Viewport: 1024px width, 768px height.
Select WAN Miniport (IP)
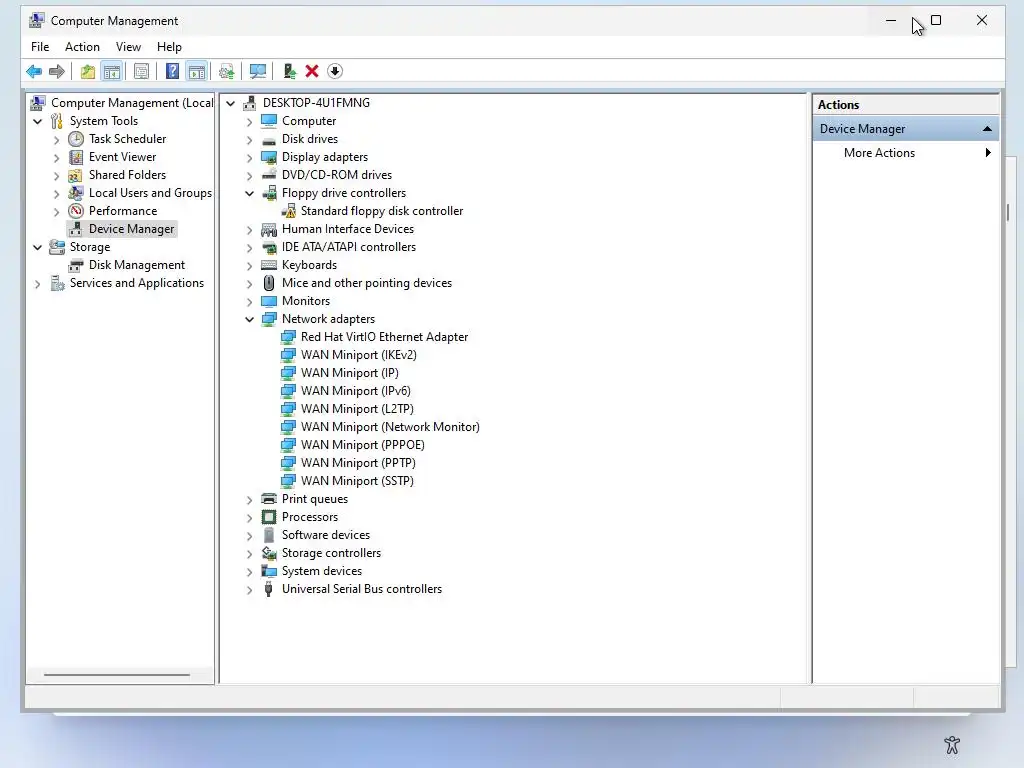pos(349,373)
